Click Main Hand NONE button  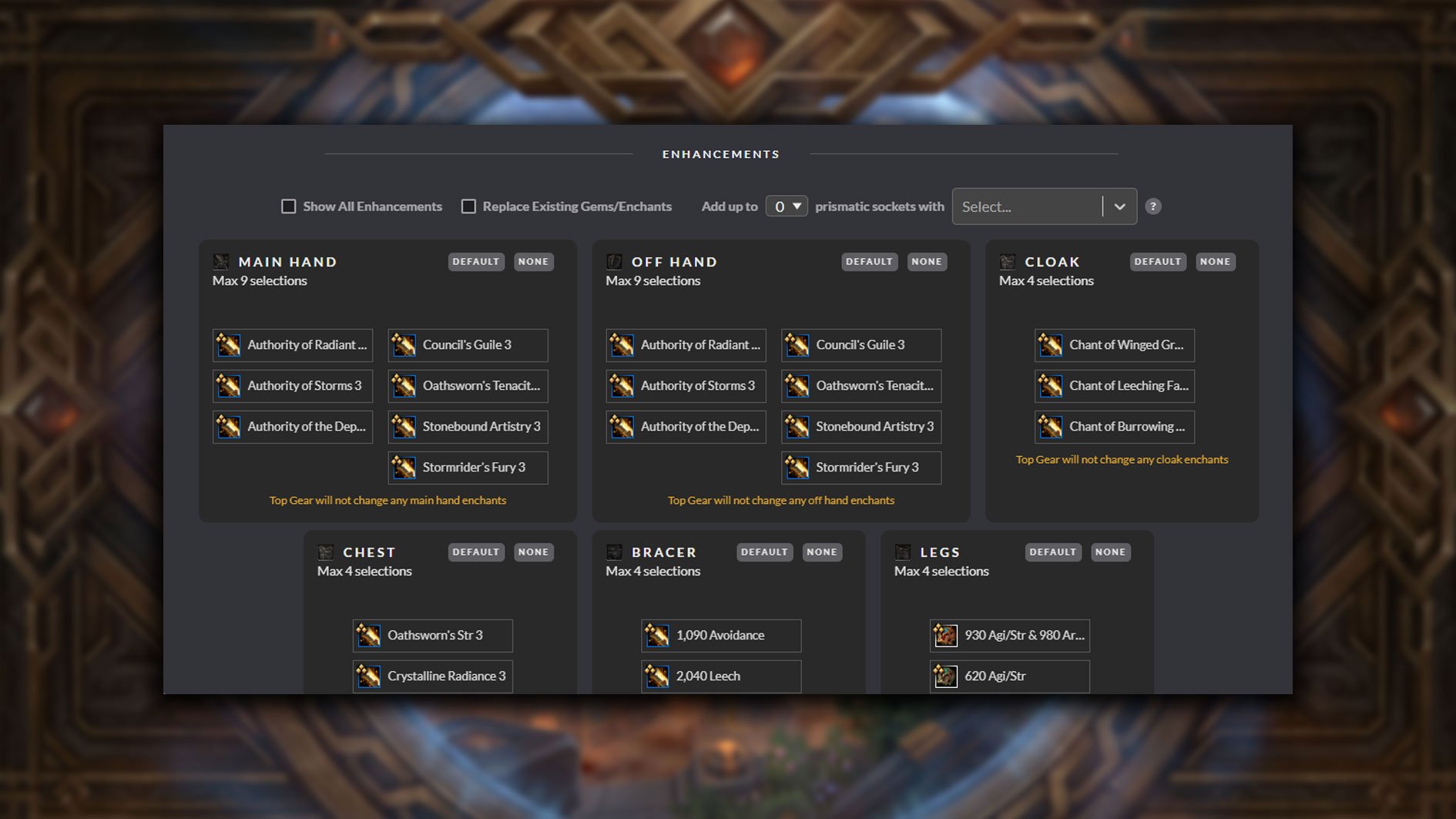pos(533,262)
